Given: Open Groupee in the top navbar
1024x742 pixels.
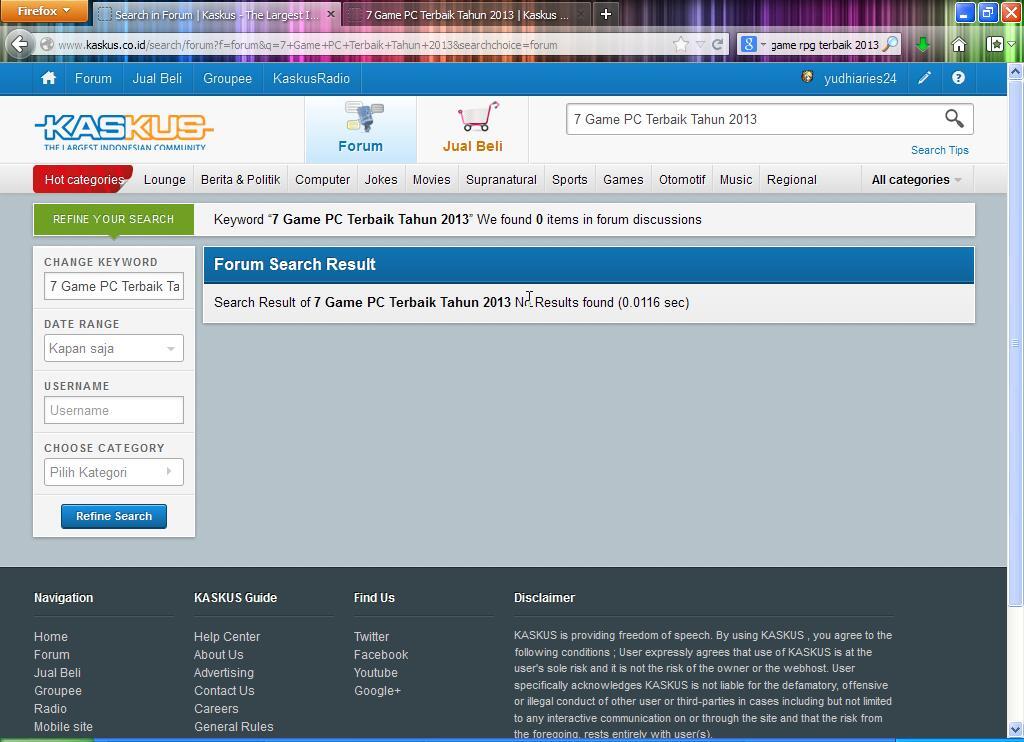Looking at the screenshot, I should (227, 78).
